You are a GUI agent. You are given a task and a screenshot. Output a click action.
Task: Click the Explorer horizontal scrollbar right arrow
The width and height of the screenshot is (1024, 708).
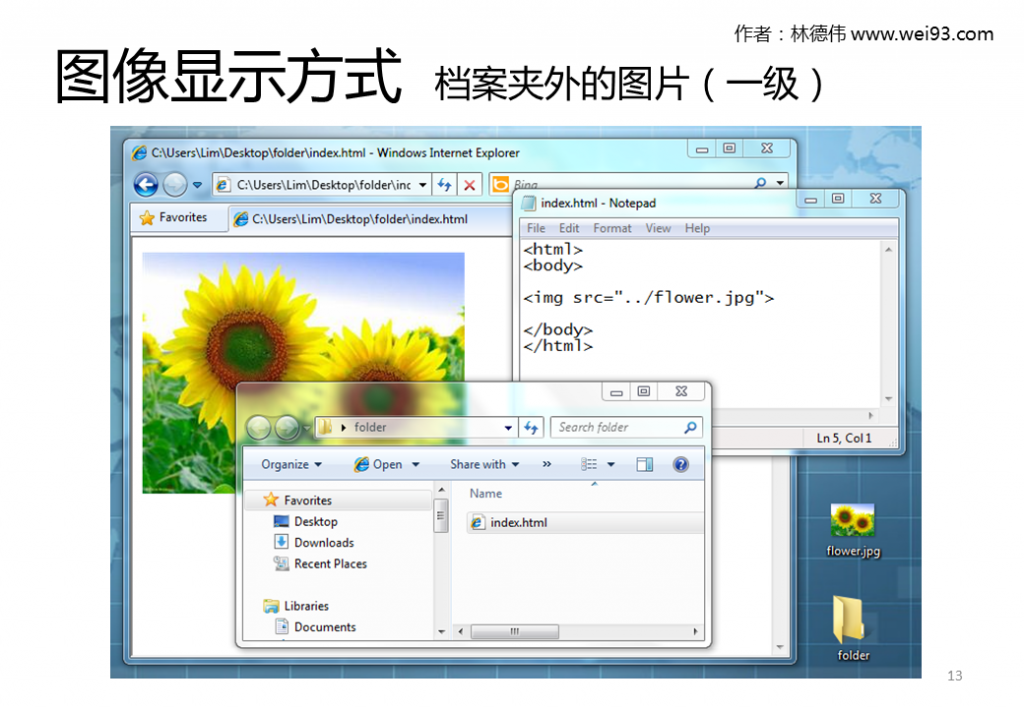pos(695,631)
